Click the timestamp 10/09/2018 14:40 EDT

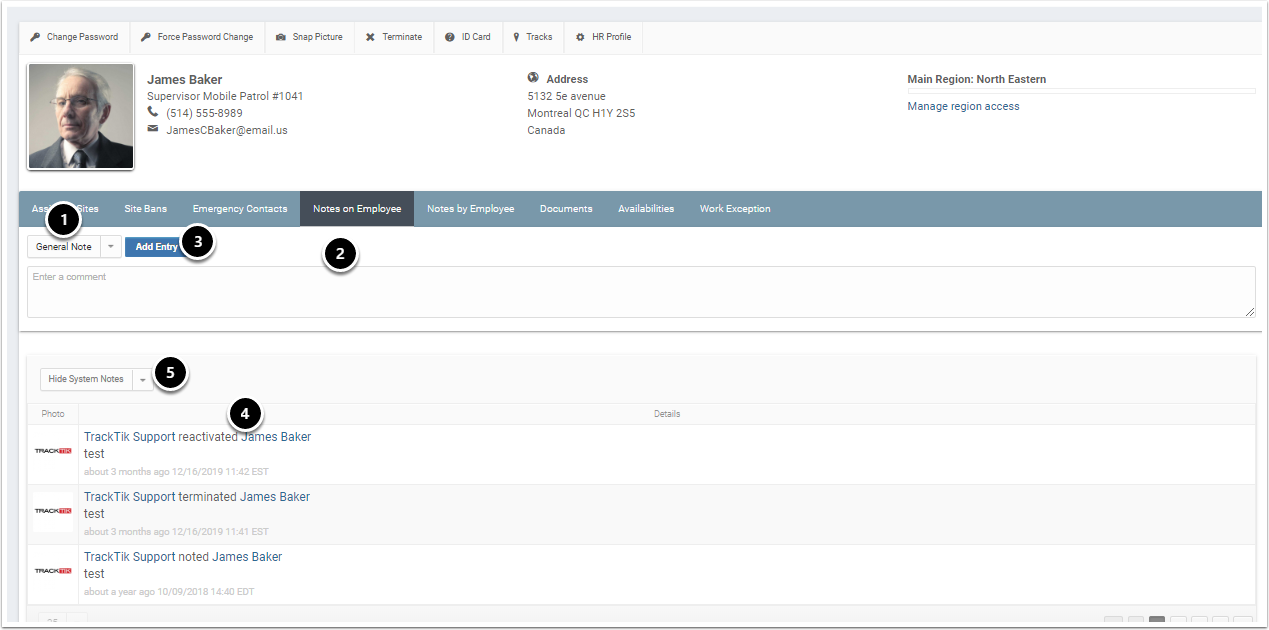[x=206, y=592]
